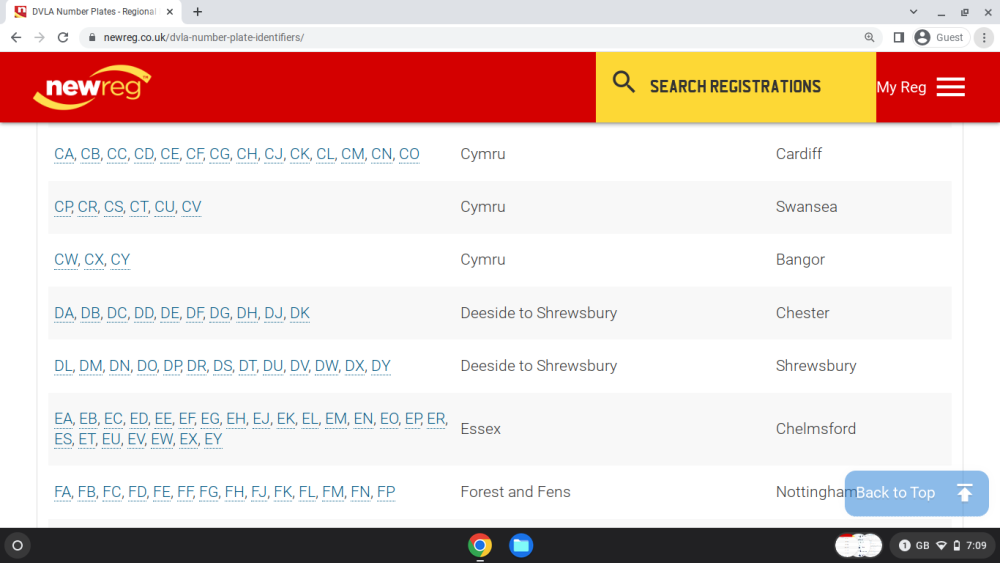Select the Swansea office text
The image size is (1000, 563).
pos(806,207)
